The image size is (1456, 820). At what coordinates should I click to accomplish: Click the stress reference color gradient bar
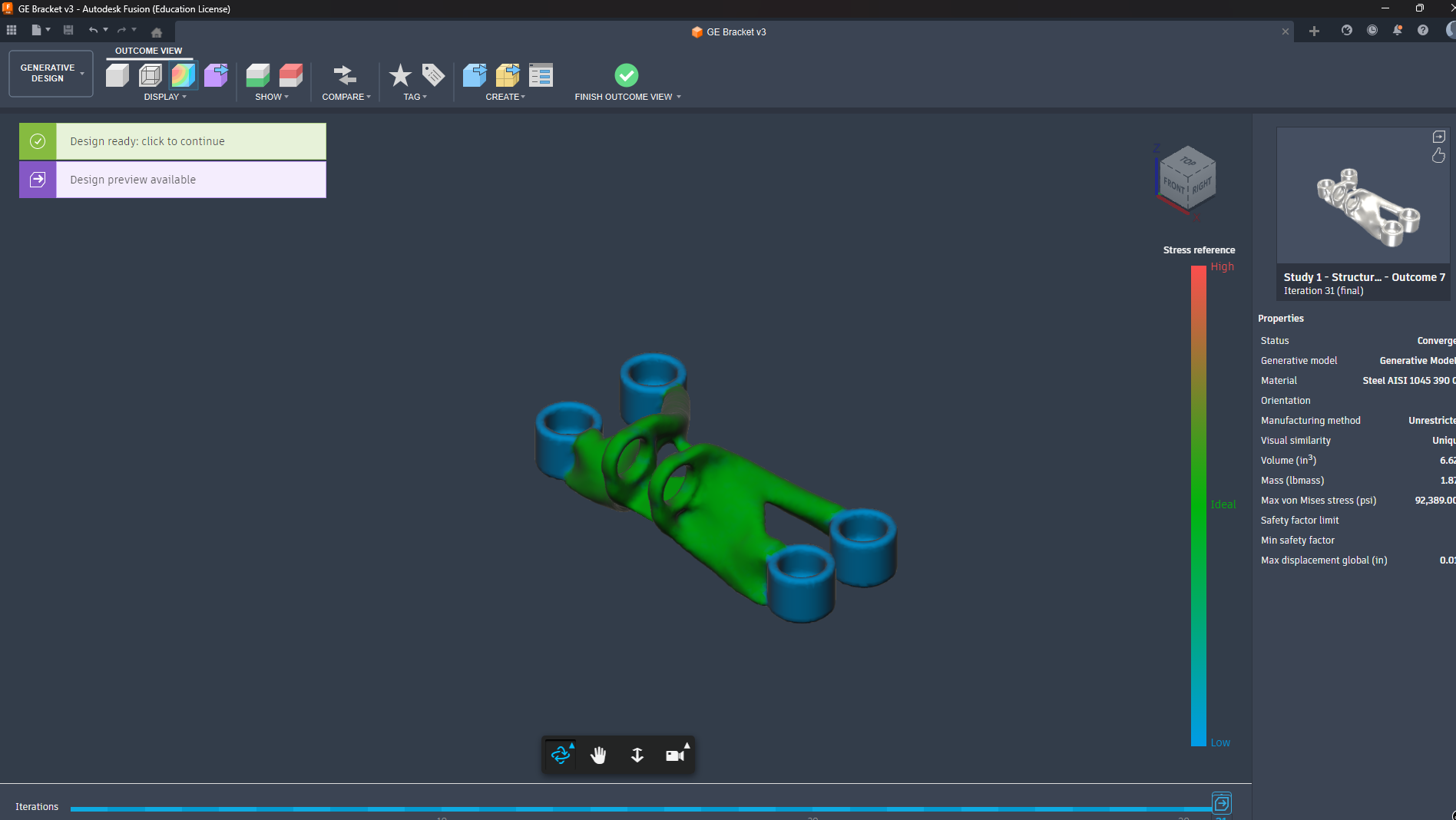coord(1199,506)
